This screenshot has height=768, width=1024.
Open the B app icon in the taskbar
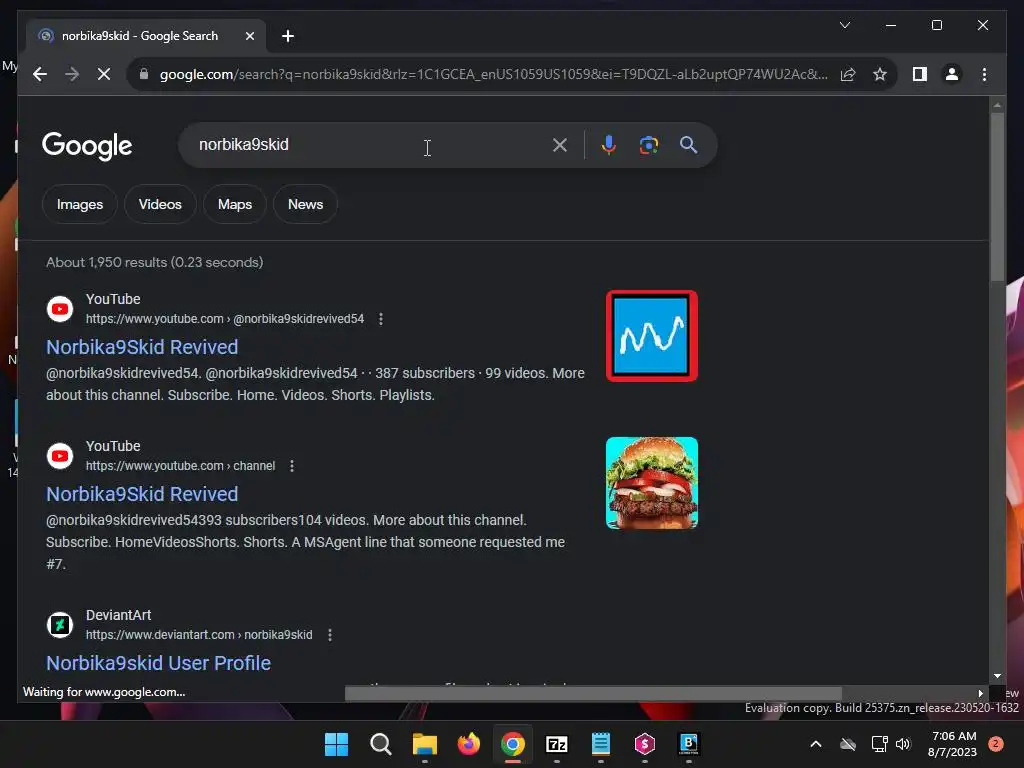688,744
